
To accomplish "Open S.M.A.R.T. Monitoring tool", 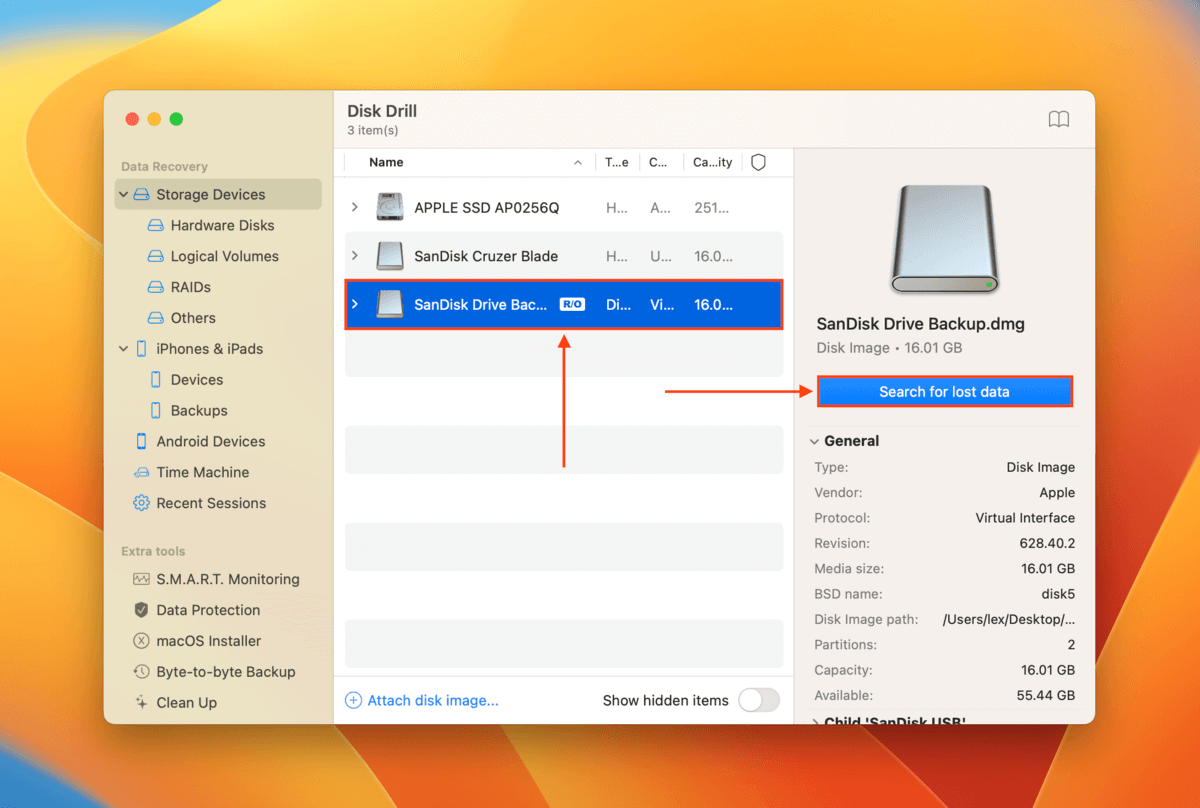I will (x=228, y=580).
